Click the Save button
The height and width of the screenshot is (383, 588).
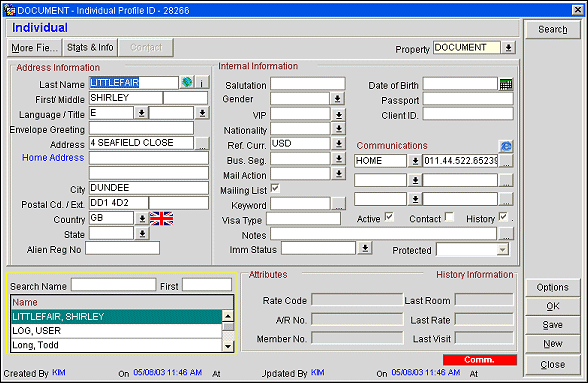click(x=552, y=325)
